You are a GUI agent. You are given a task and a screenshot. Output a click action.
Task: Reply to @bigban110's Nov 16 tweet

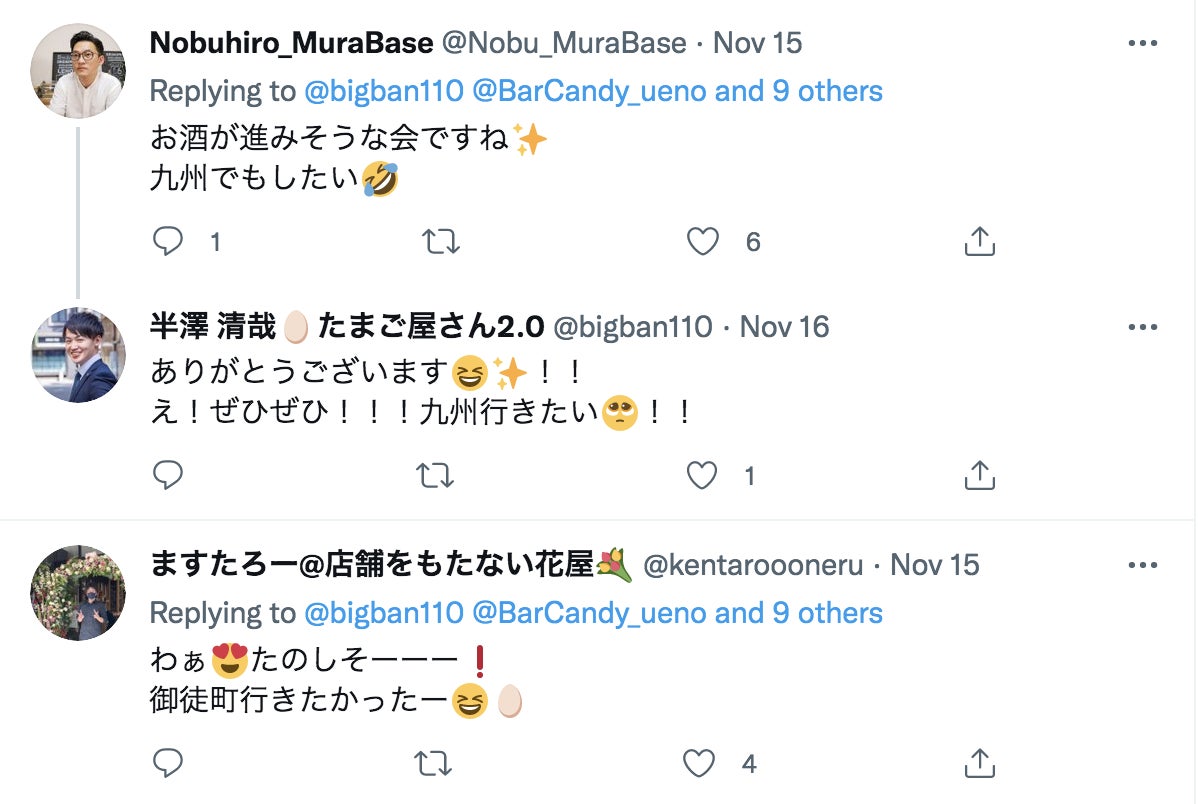168,475
